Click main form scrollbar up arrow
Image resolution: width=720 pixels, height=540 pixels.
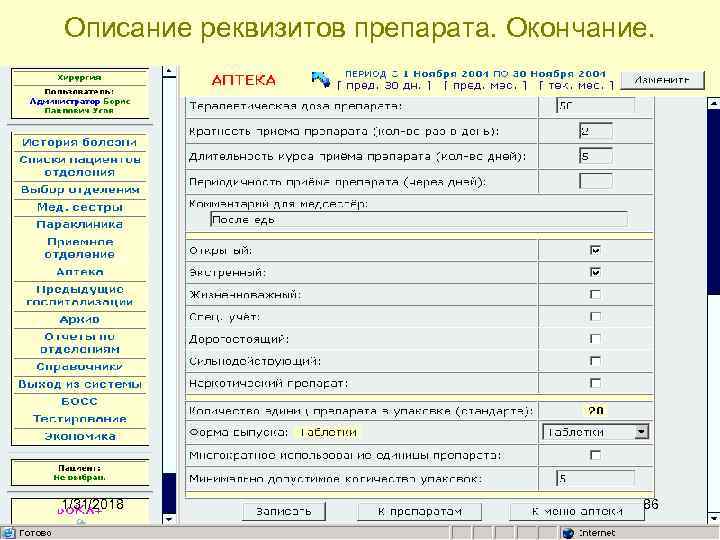(x=713, y=104)
